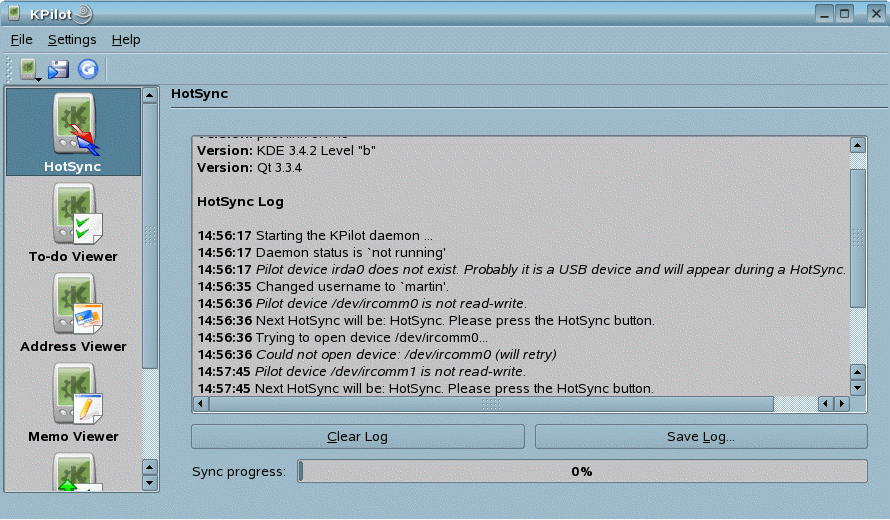
Task: Open the To-do Viewer panel
Action: 73,223
